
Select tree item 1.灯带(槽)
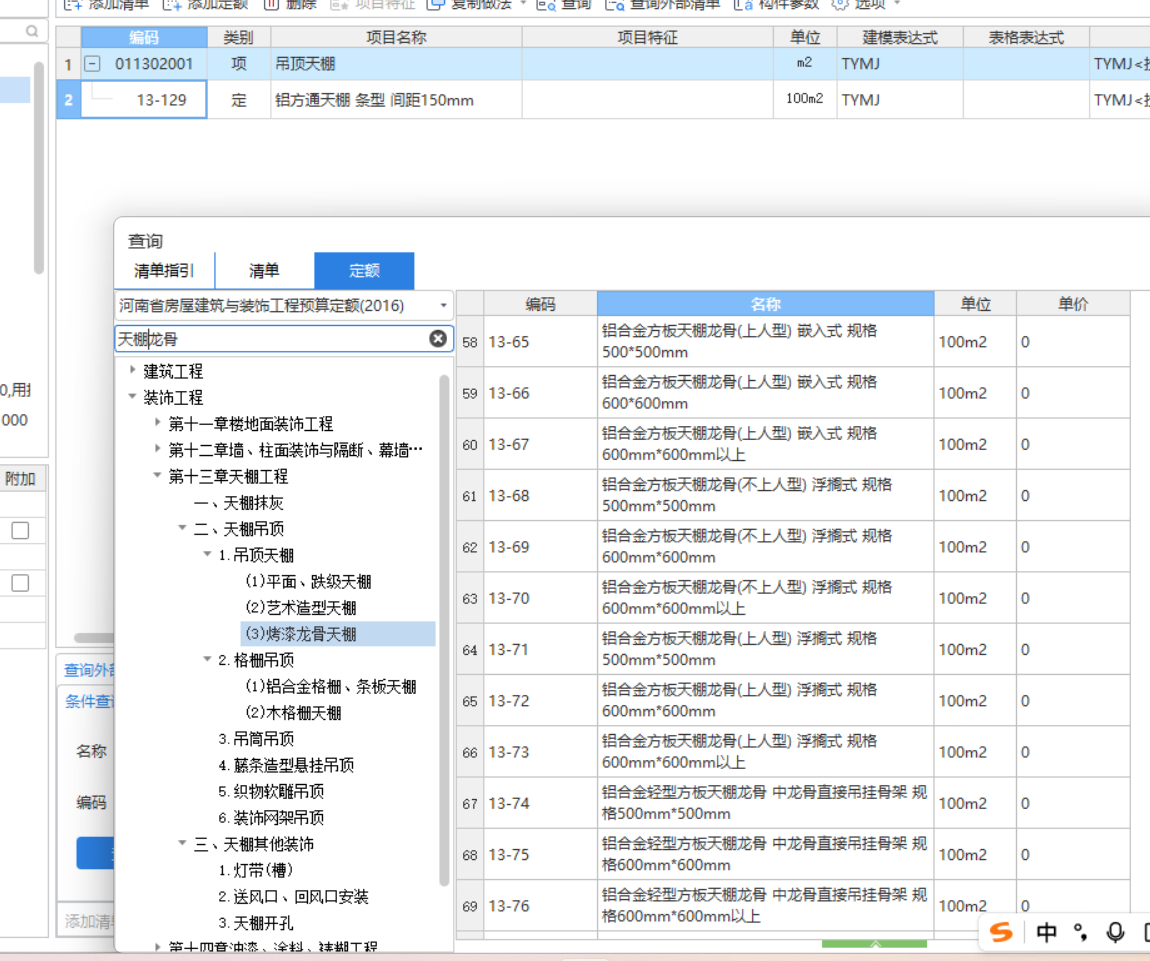[x=256, y=870]
